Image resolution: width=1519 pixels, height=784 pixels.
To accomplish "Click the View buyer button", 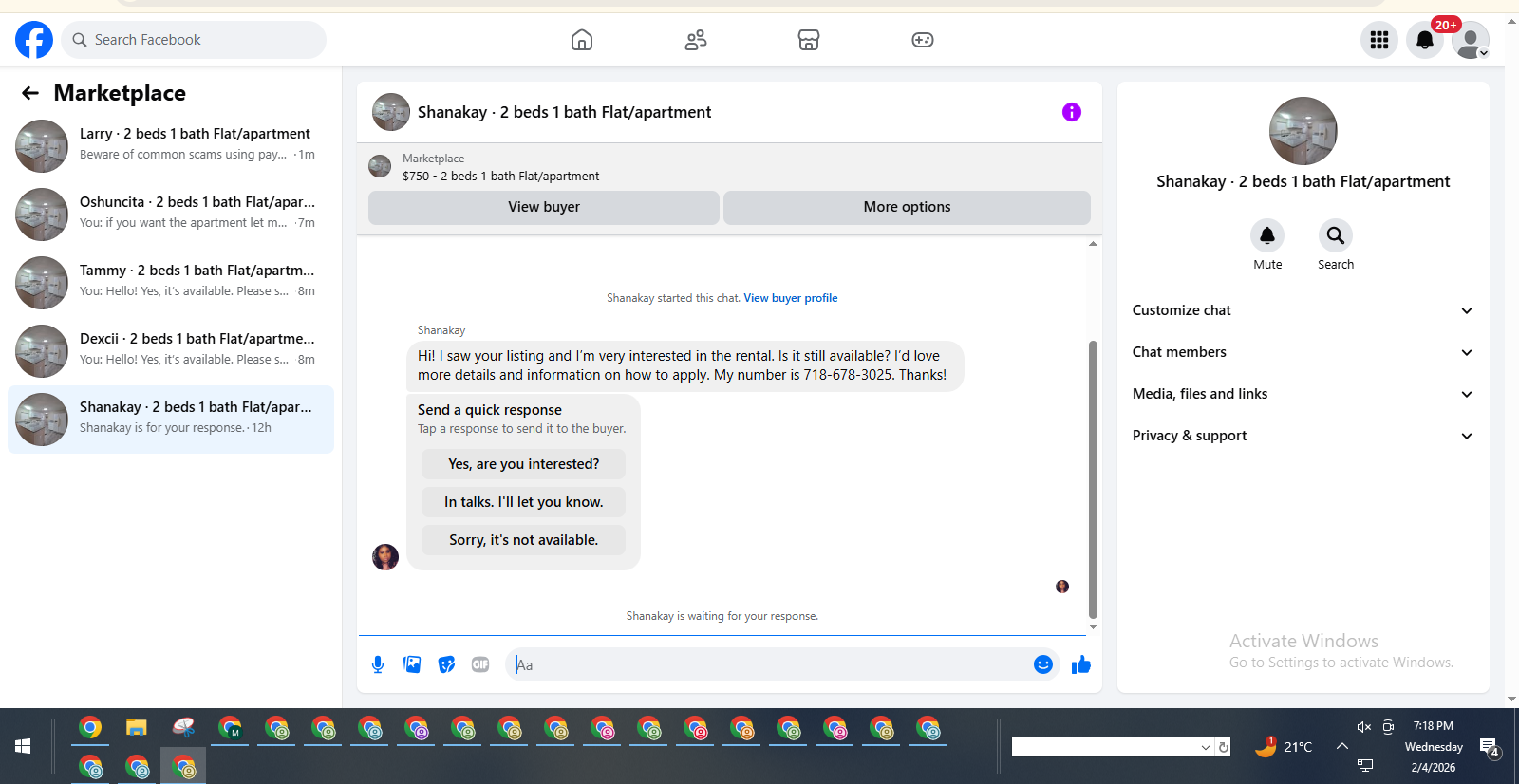I will tap(544, 207).
